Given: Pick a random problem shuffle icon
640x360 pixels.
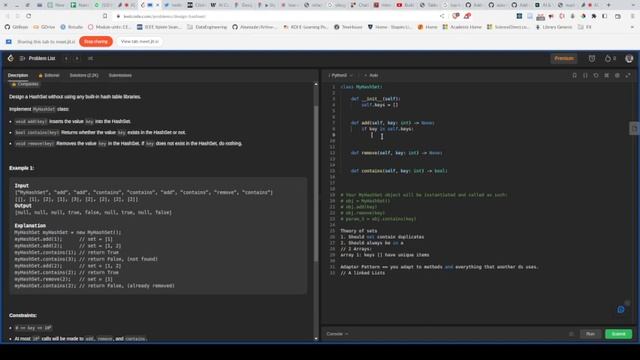Looking at the screenshot, I should [90, 58].
